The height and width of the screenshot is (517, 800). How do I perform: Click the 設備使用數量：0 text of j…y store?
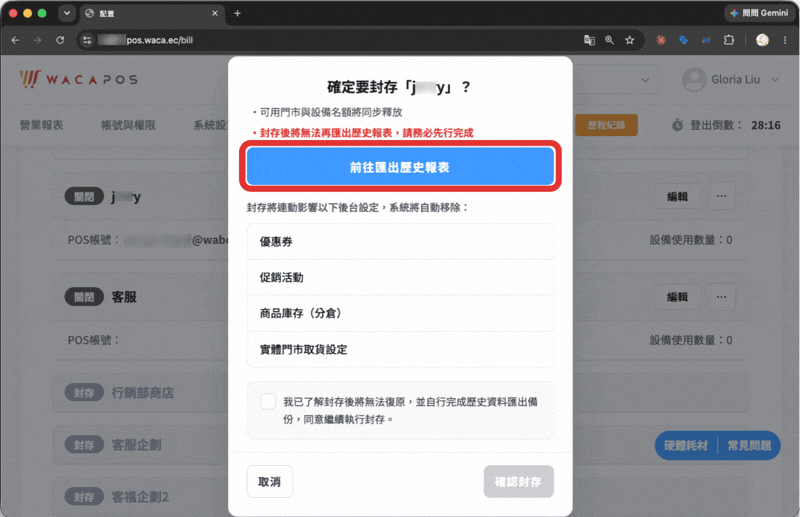click(x=691, y=240)
